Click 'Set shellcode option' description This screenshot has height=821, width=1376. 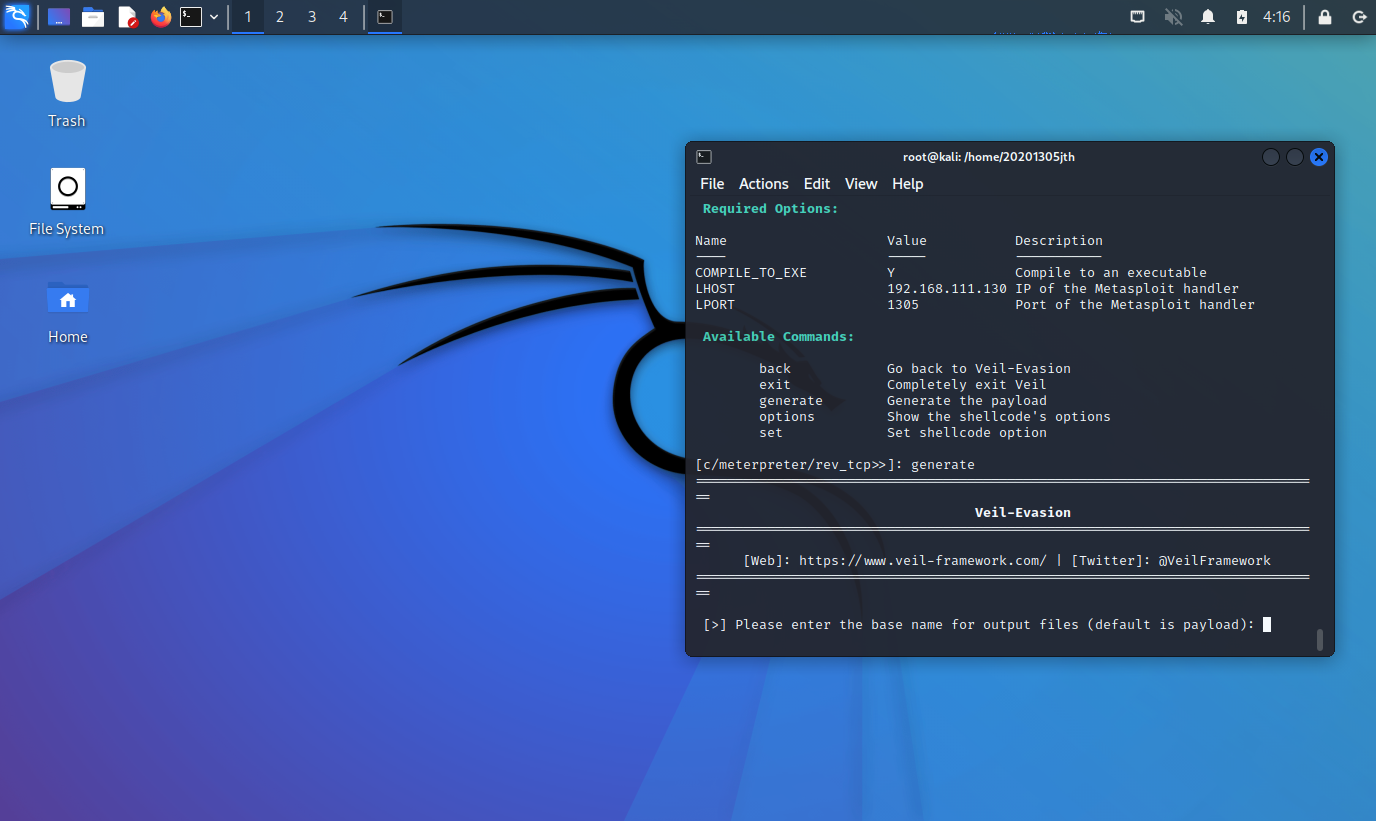click(x=967, y=433)
